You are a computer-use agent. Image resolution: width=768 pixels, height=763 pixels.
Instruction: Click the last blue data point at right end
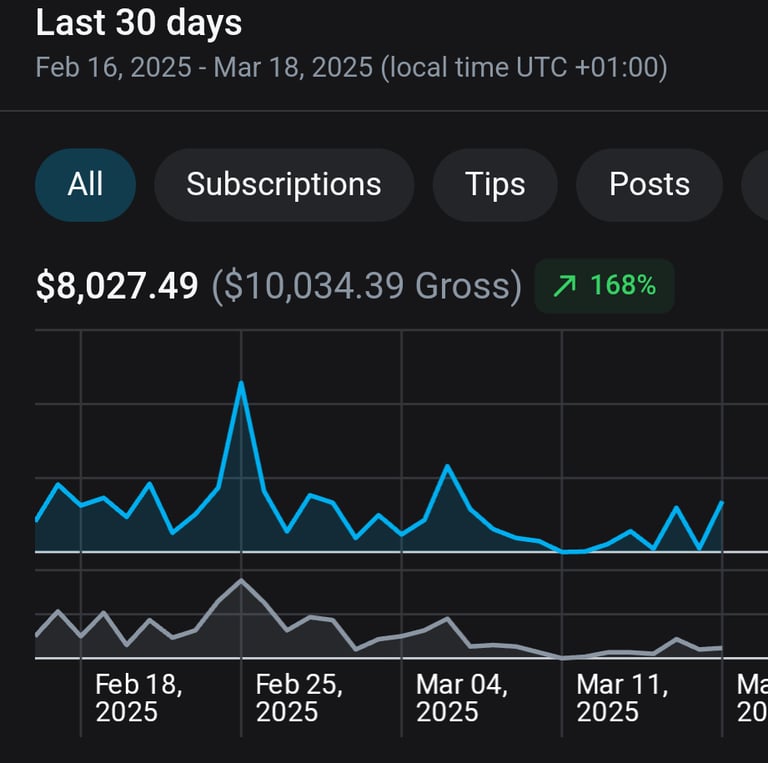(x=722, y=502)
